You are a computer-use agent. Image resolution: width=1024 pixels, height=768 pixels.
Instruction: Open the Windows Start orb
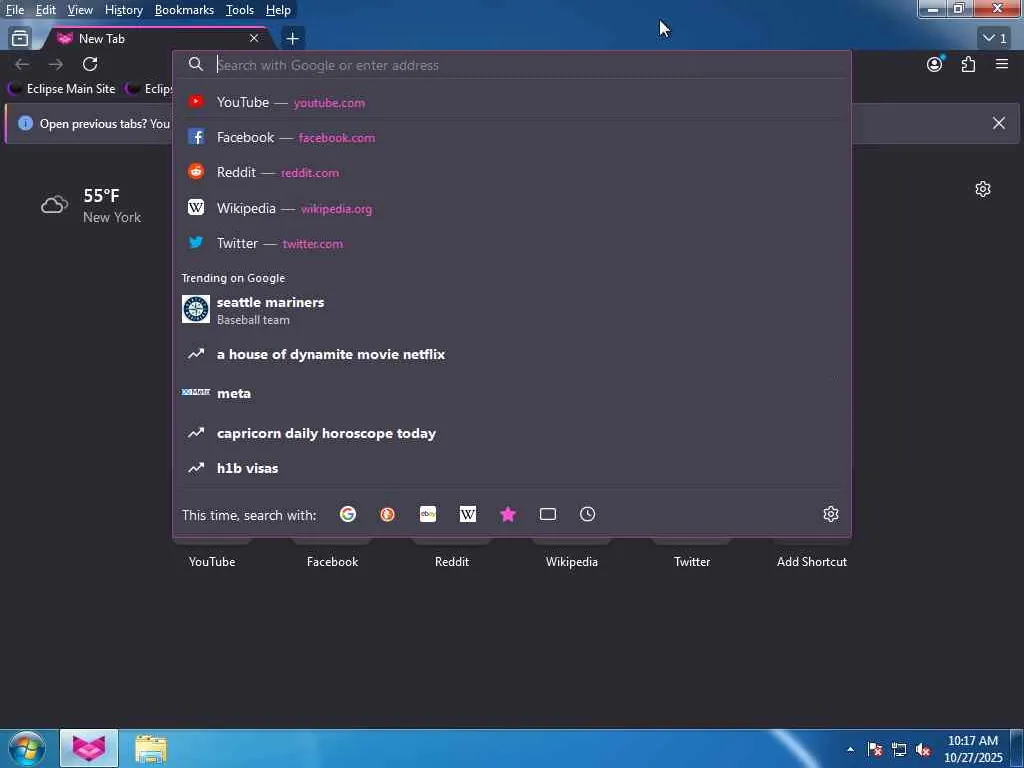click(x=27, y=748)
